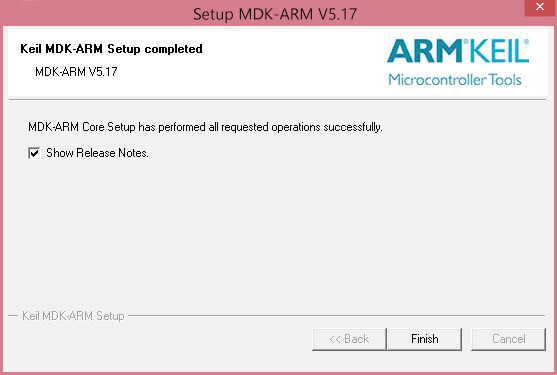Image resolution: width=557 pixels, height=375 pixels.
Task: Click the MDK-ARM V5.17 subtitle text
Action: pos(76,72)
